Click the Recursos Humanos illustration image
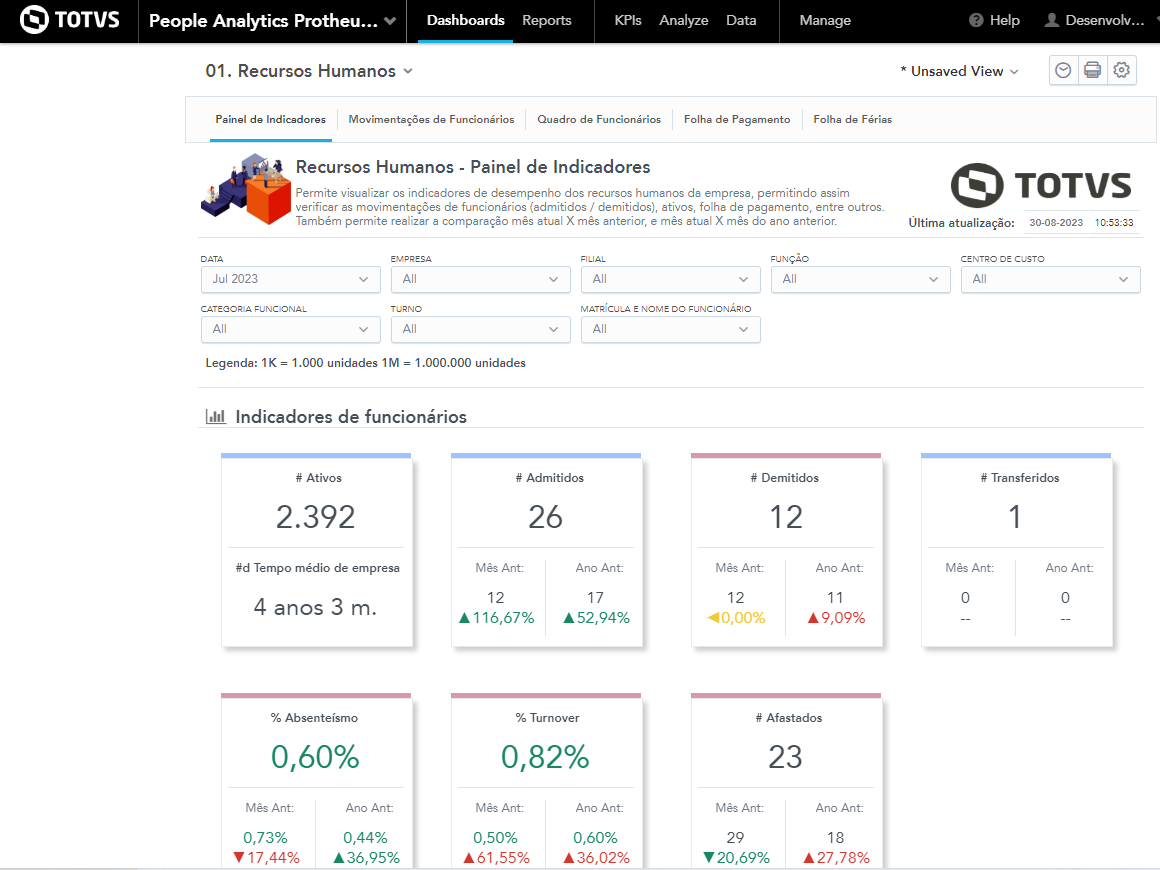This screenshot has height=870, width=1160. (x=247, y=190)
